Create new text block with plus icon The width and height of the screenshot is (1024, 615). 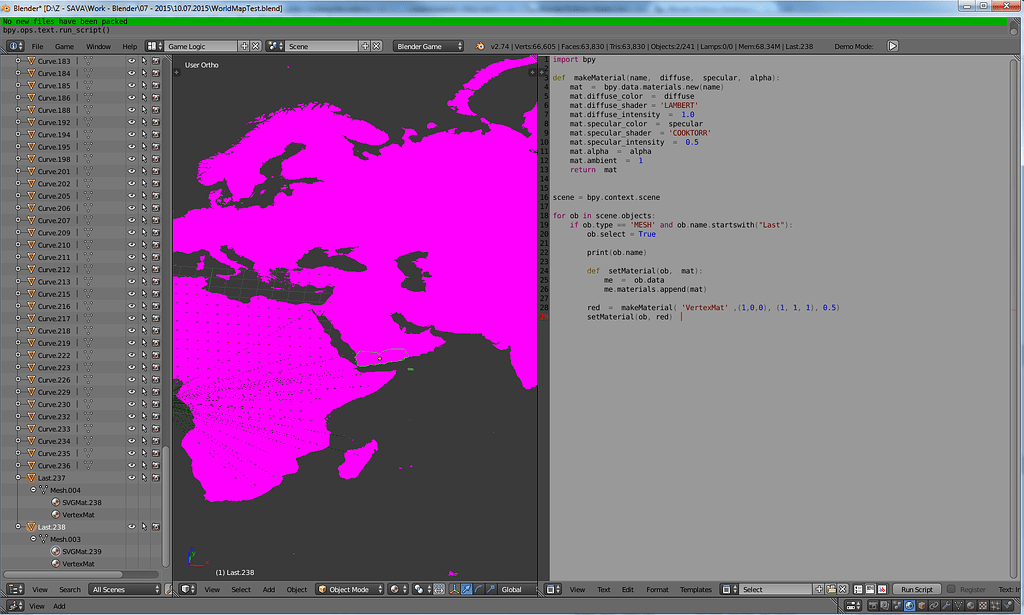pos(819,590)
